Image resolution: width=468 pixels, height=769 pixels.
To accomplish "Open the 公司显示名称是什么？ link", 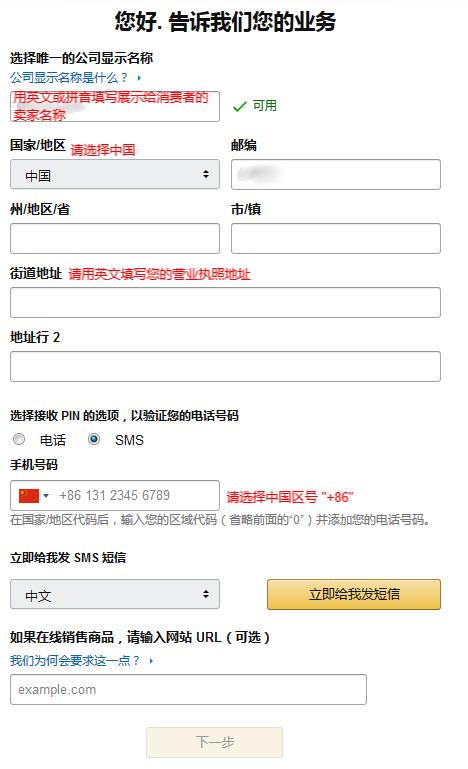I will (x=69, y=77).
